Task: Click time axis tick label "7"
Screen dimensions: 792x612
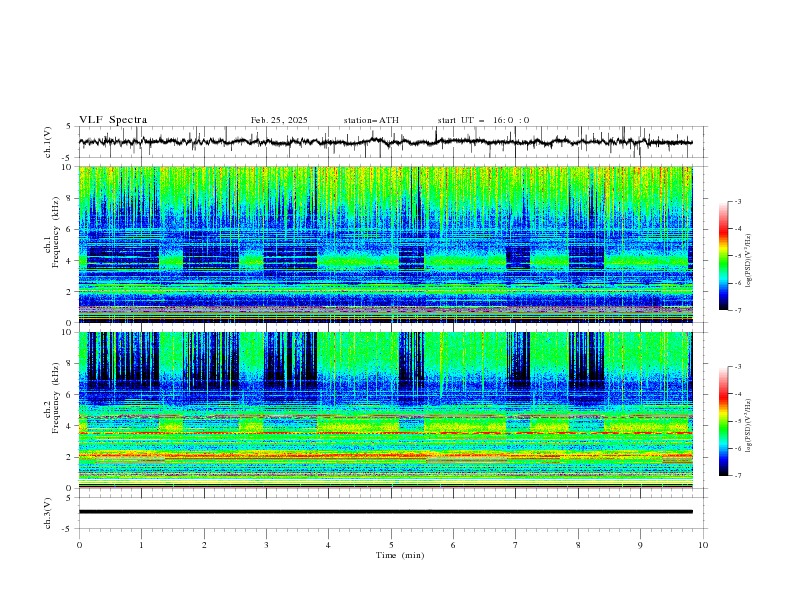Action: point(516,545)
